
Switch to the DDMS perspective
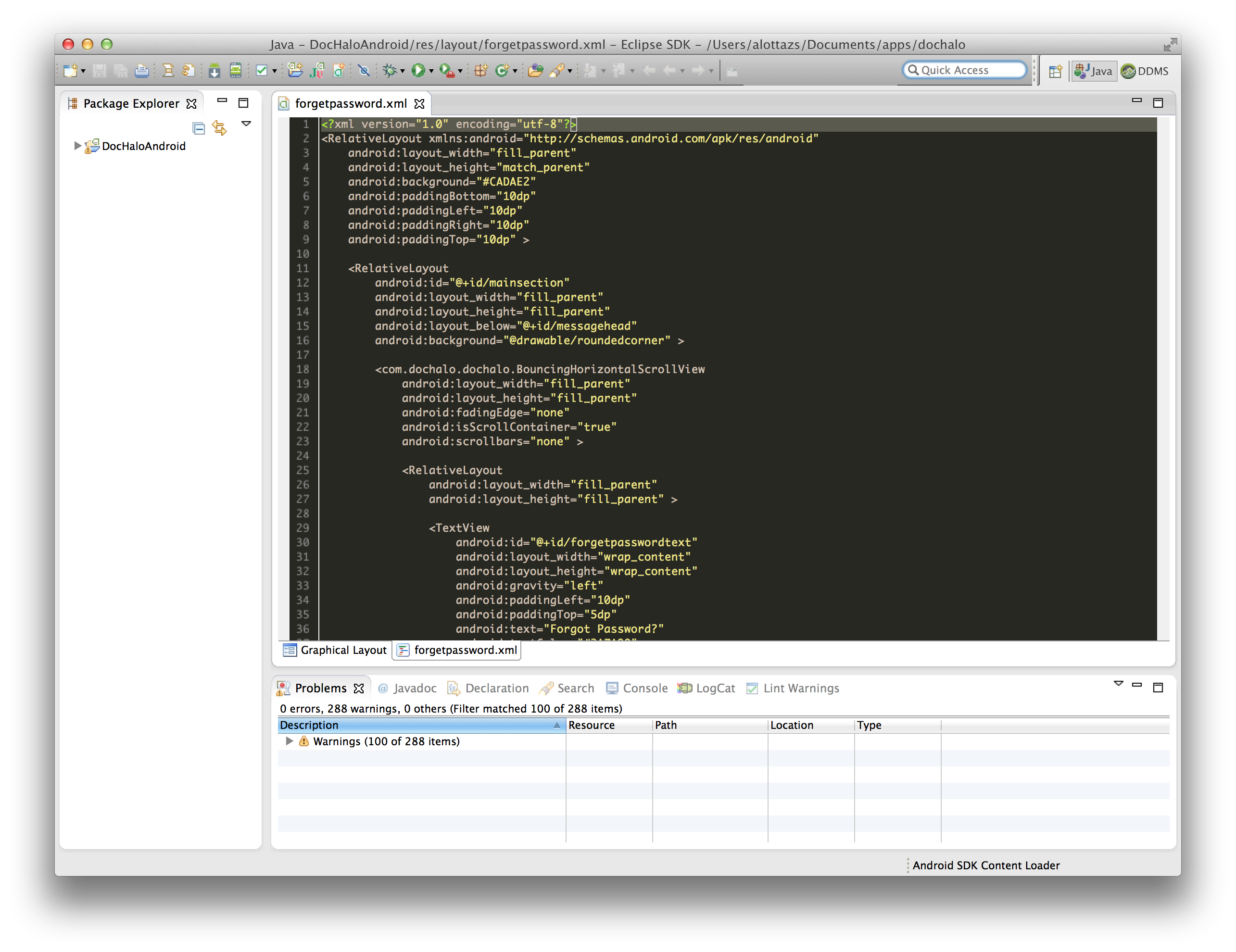coord(1144,71)
